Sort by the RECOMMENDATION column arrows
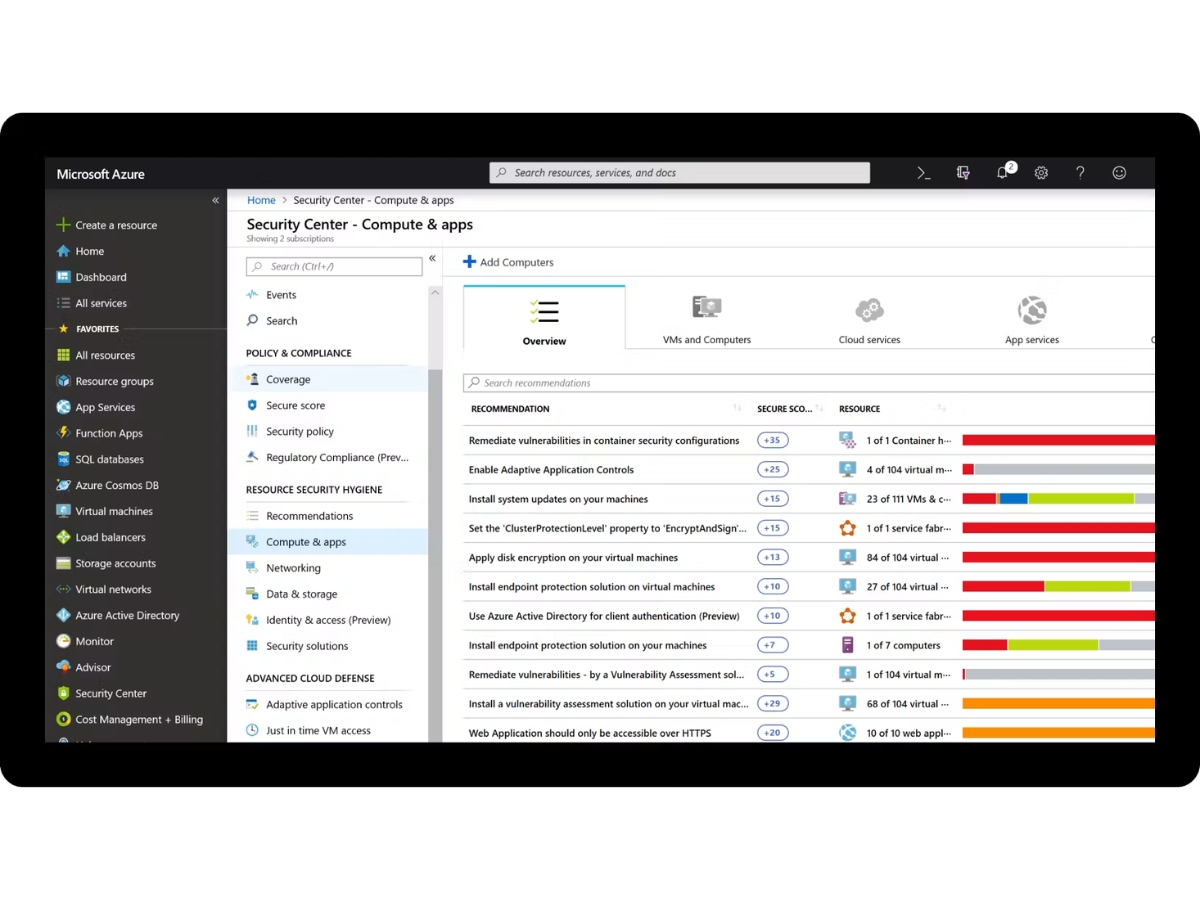Screen dimensions: 1200x900 [x=737, y=408]
